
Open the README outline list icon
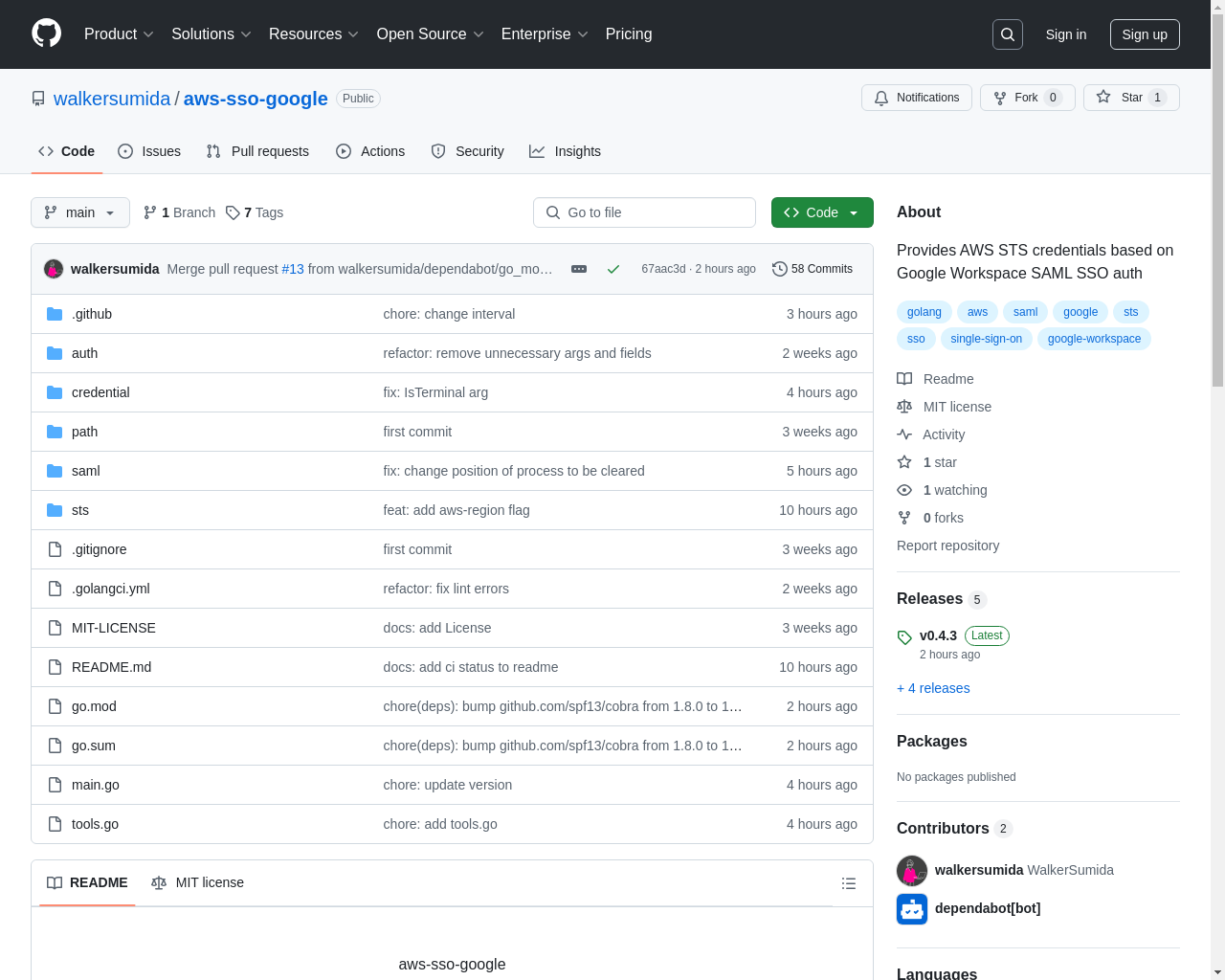point(849,883)
